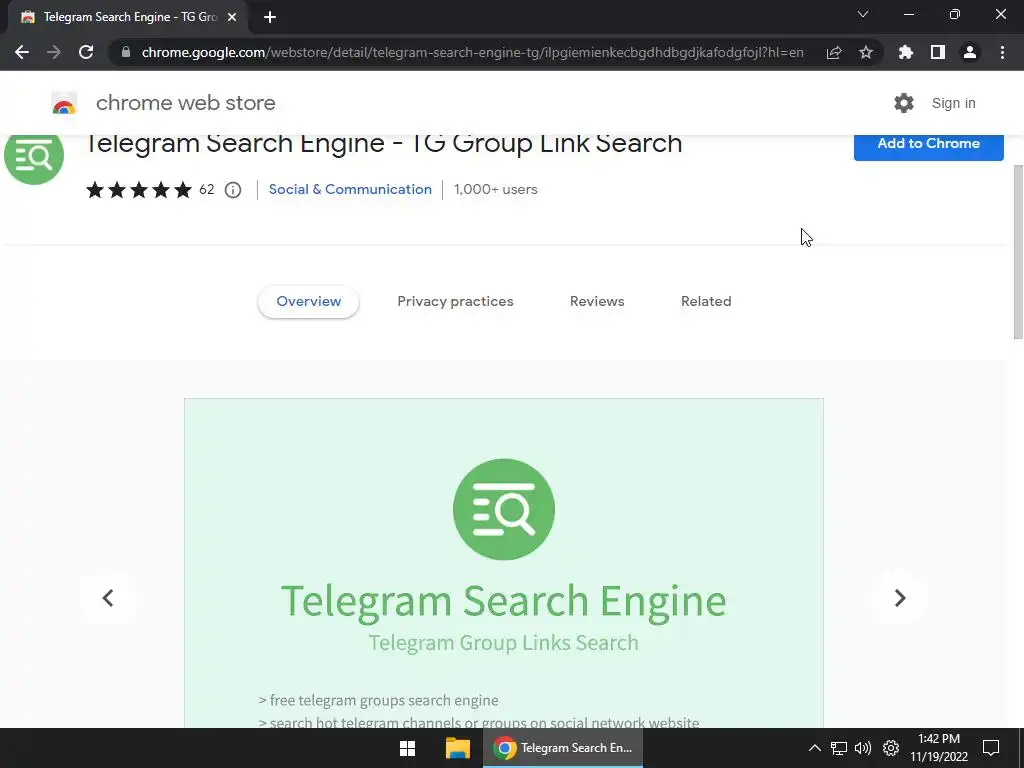Click the rating info icon

[233, 190]
